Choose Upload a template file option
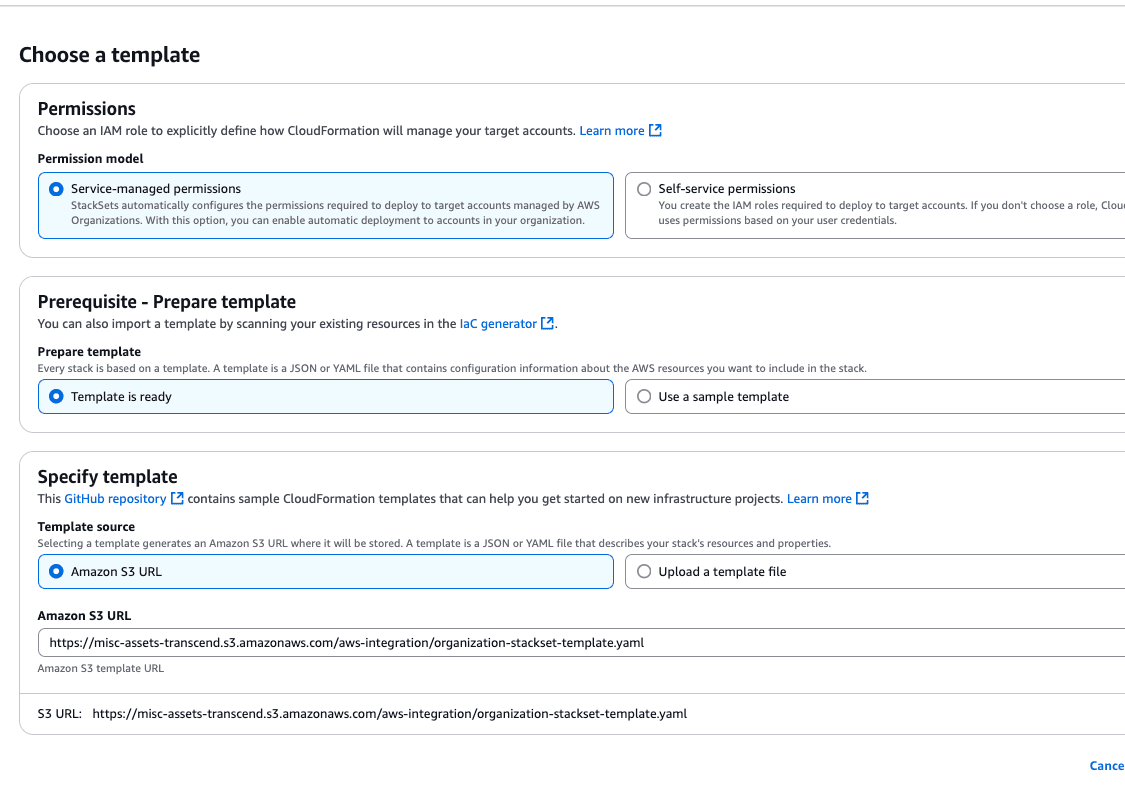Screen dimensions: 1125x800 644,571
